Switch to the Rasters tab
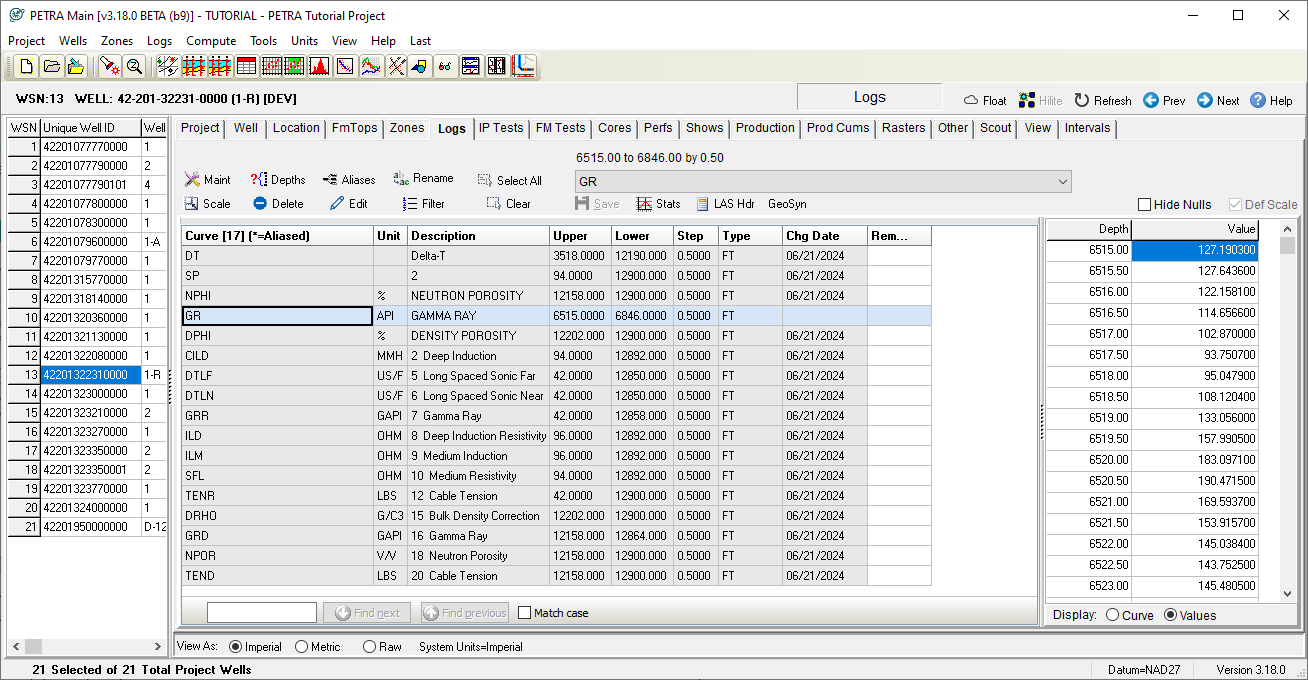 tap(903, 128)
